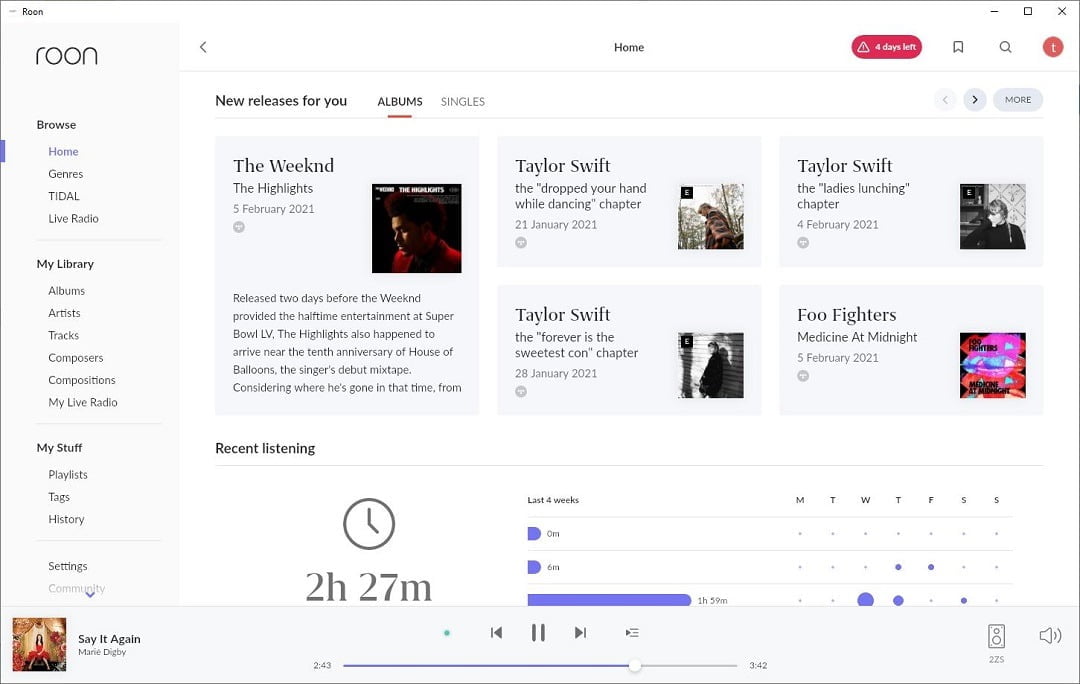This screenshot has width=1080, height=684.
Task: Open The Weeknd 'The Highlights' cover art
Action: (x=417, y=228)
